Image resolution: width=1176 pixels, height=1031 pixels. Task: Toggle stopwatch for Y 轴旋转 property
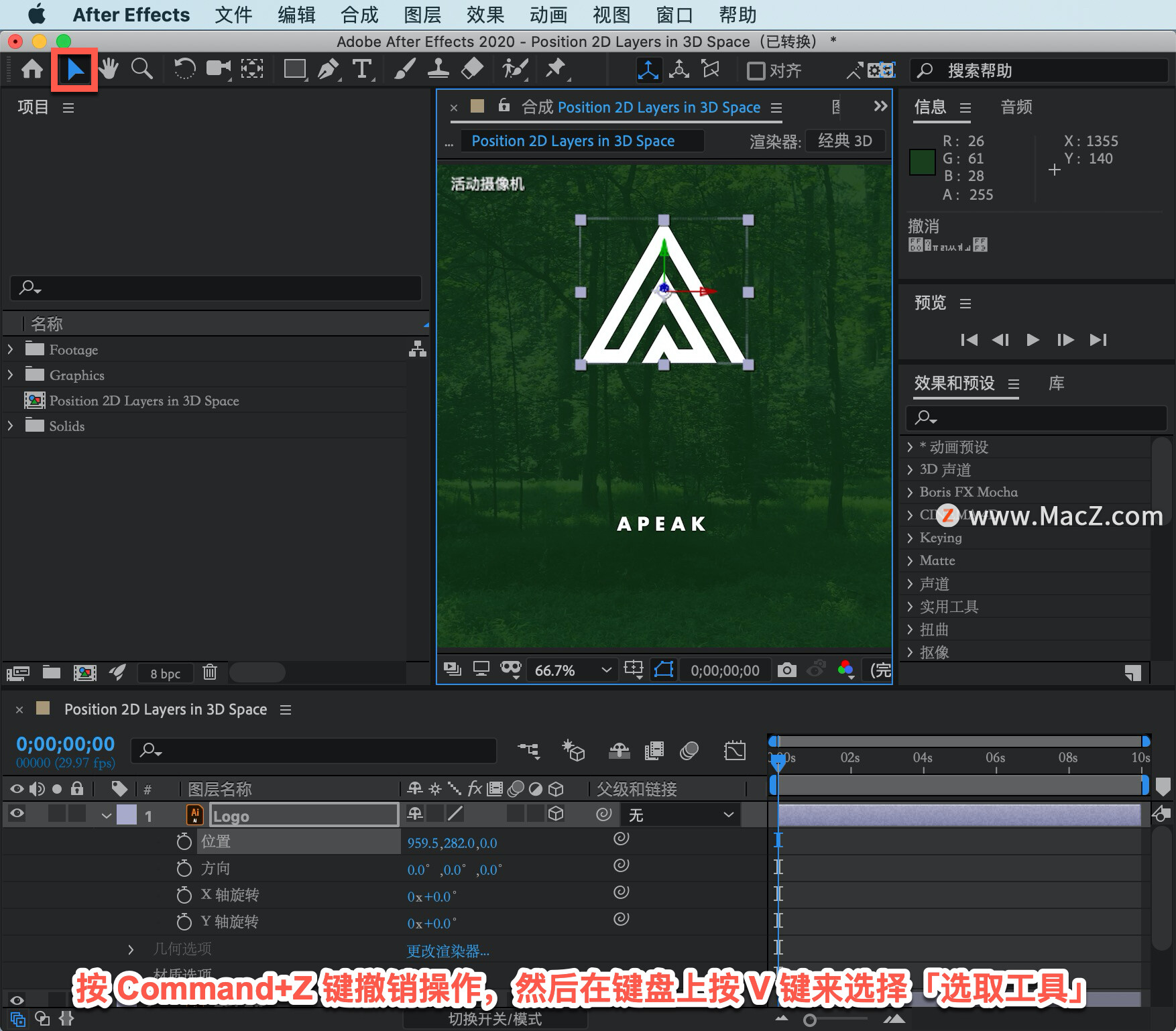click(184, 922)
